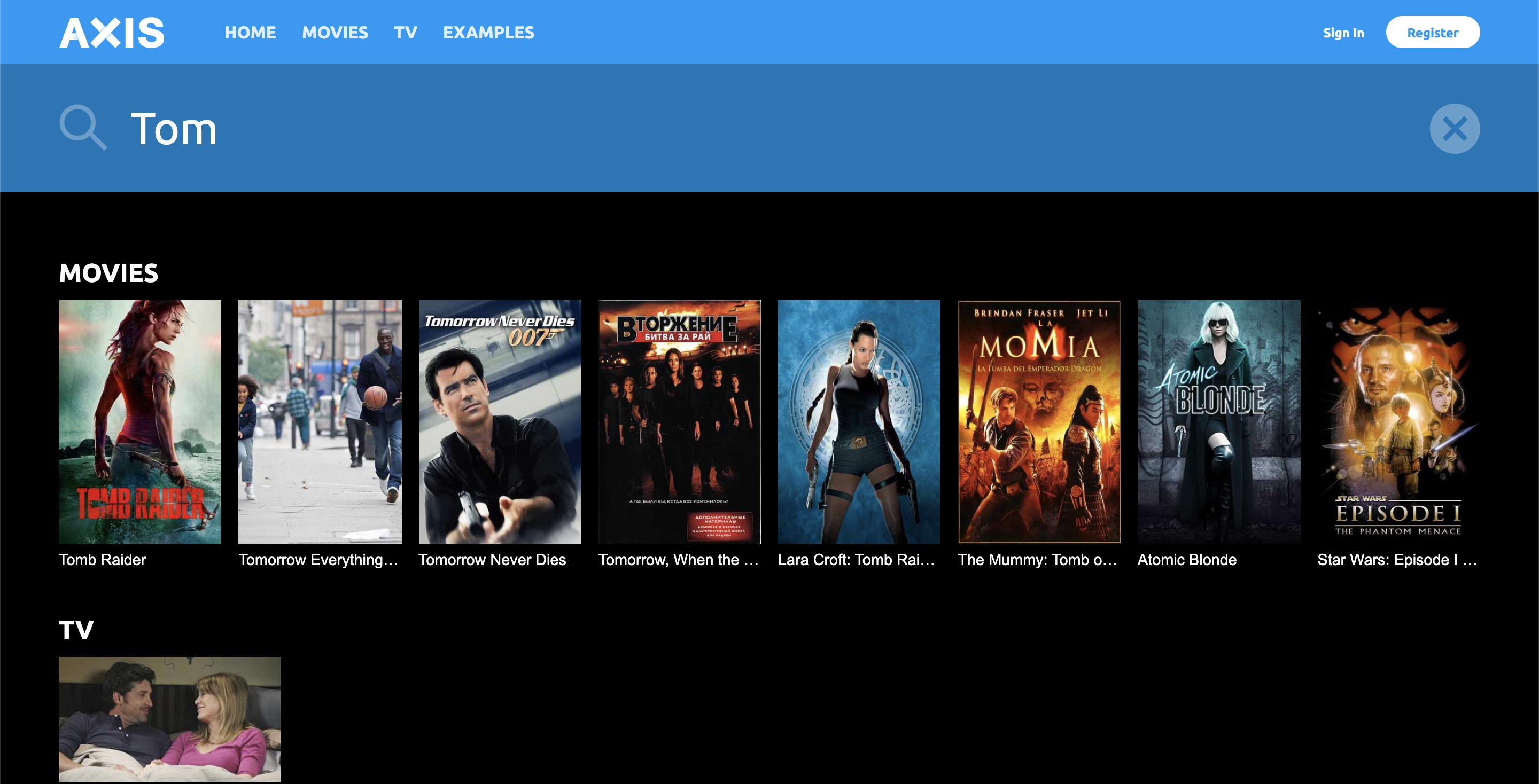The height and width of the screenshot is (784, 1539).
Task: Open the TV nav item
Action: click(405, 32)
